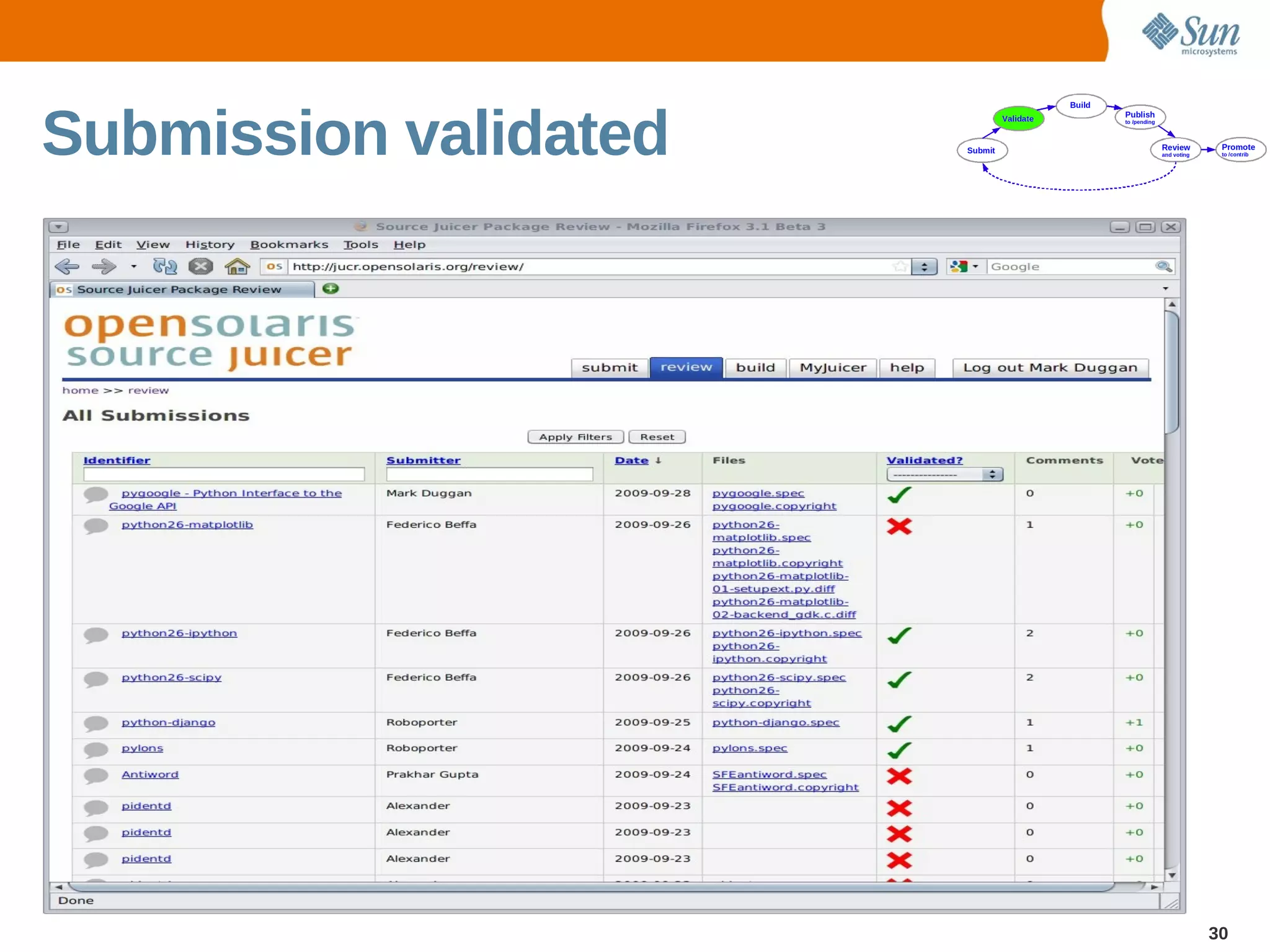This screenshot has height=952, width=1270.
Task: Click the red X for python26-matplotlib
Action: [899, 527]
